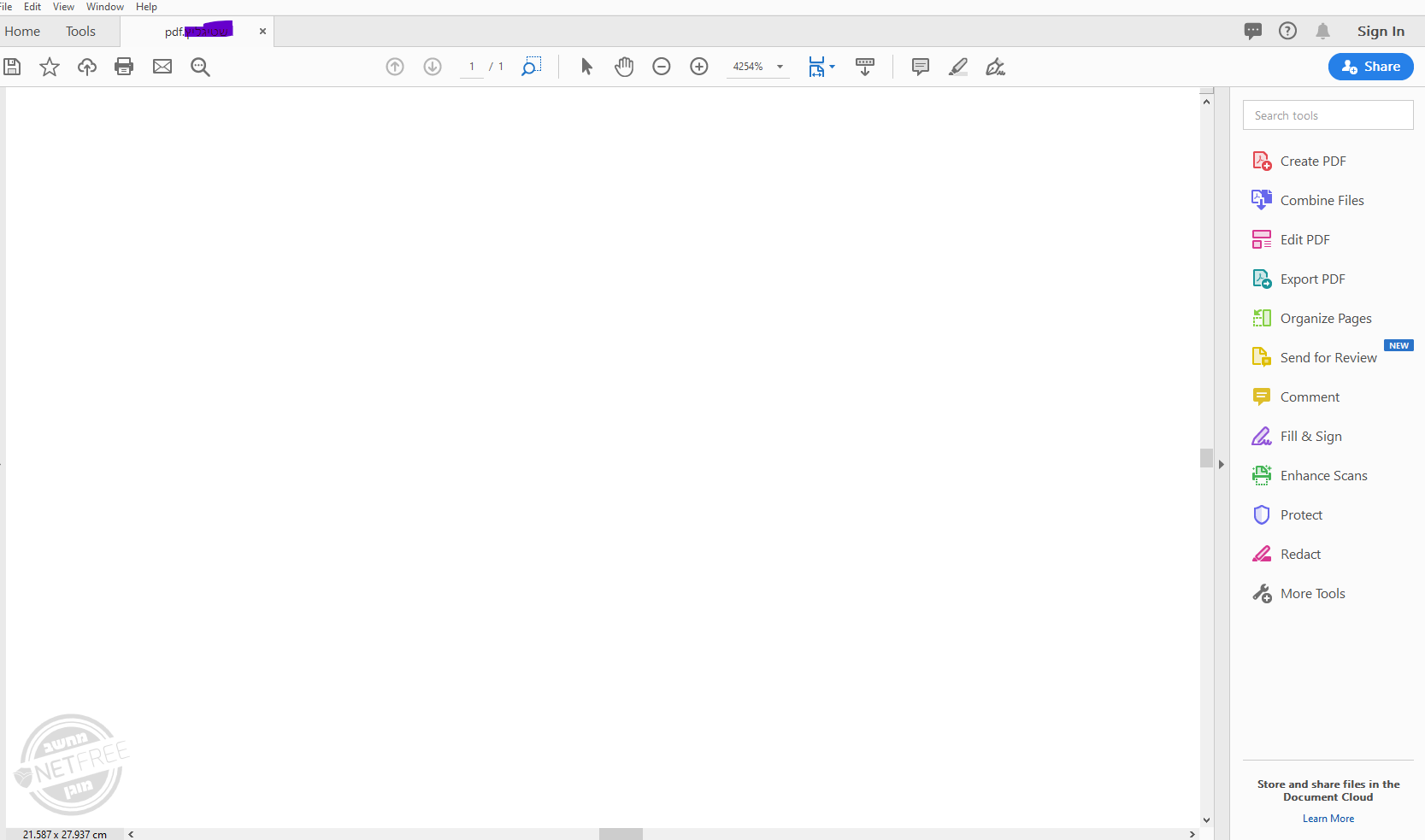Zoom out with the minus icon
The height and width of the screenshot is (840, 1425).
coord(662,67)
